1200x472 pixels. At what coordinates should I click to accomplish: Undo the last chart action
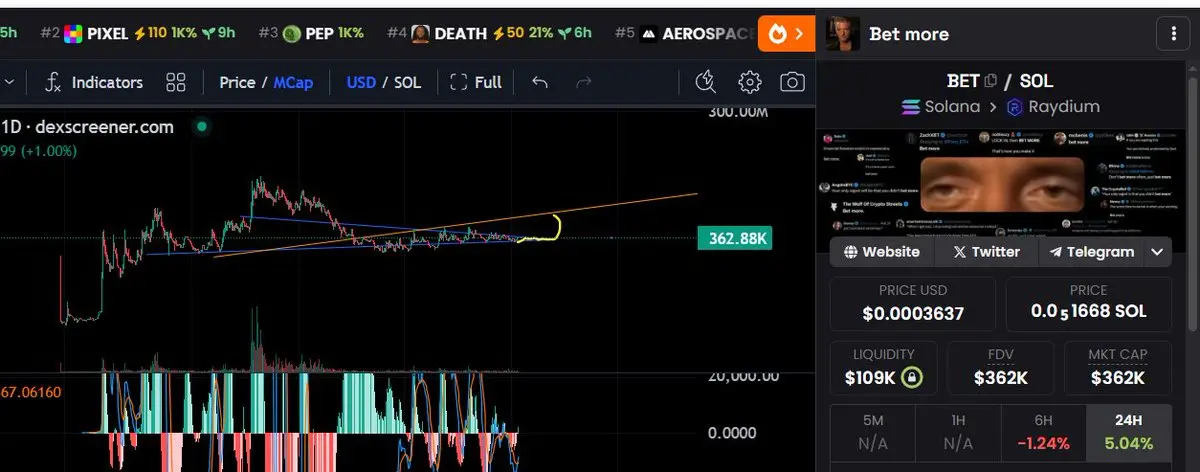(x=539, y=82)
